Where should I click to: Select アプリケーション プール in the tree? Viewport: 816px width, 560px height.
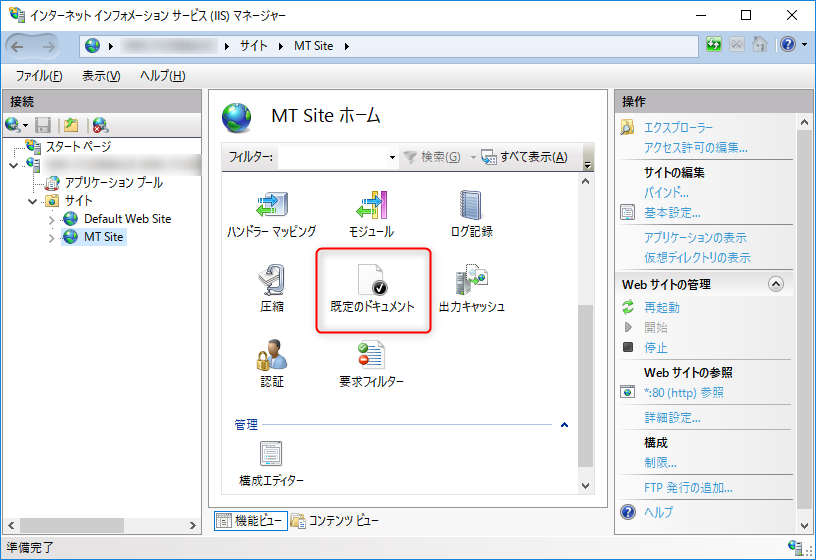(x=113, y=183)
